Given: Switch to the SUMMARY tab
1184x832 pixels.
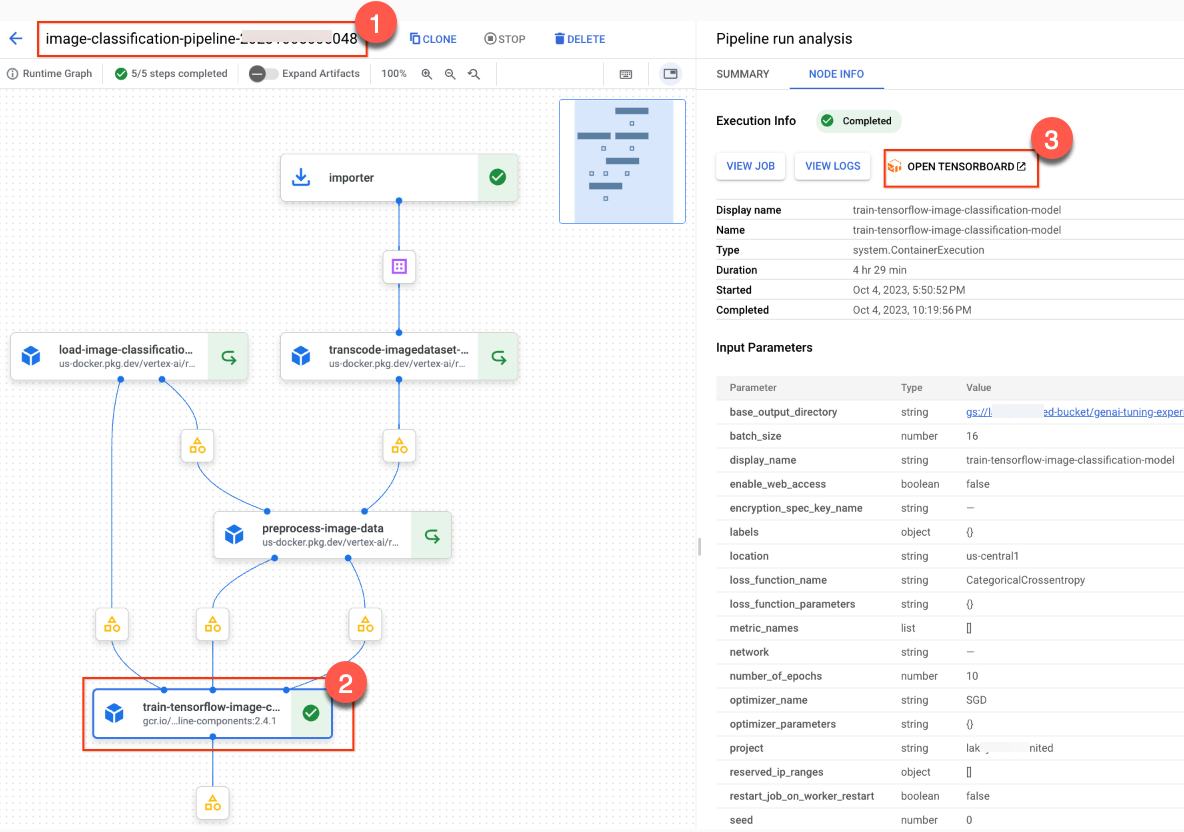Looking at the screenshot, I should [x=743, y=74].
